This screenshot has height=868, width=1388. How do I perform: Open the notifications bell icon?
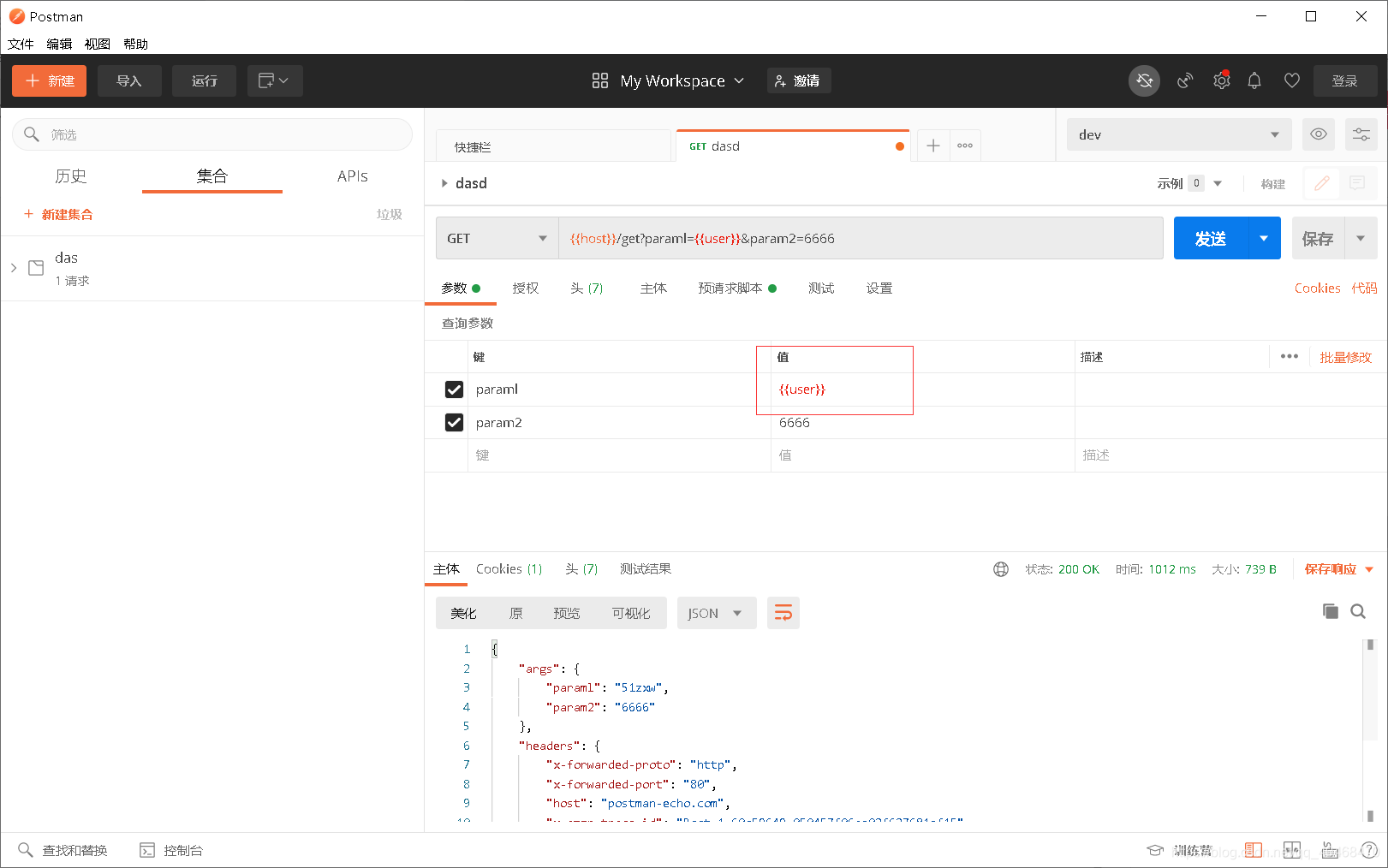(1254, 80)
